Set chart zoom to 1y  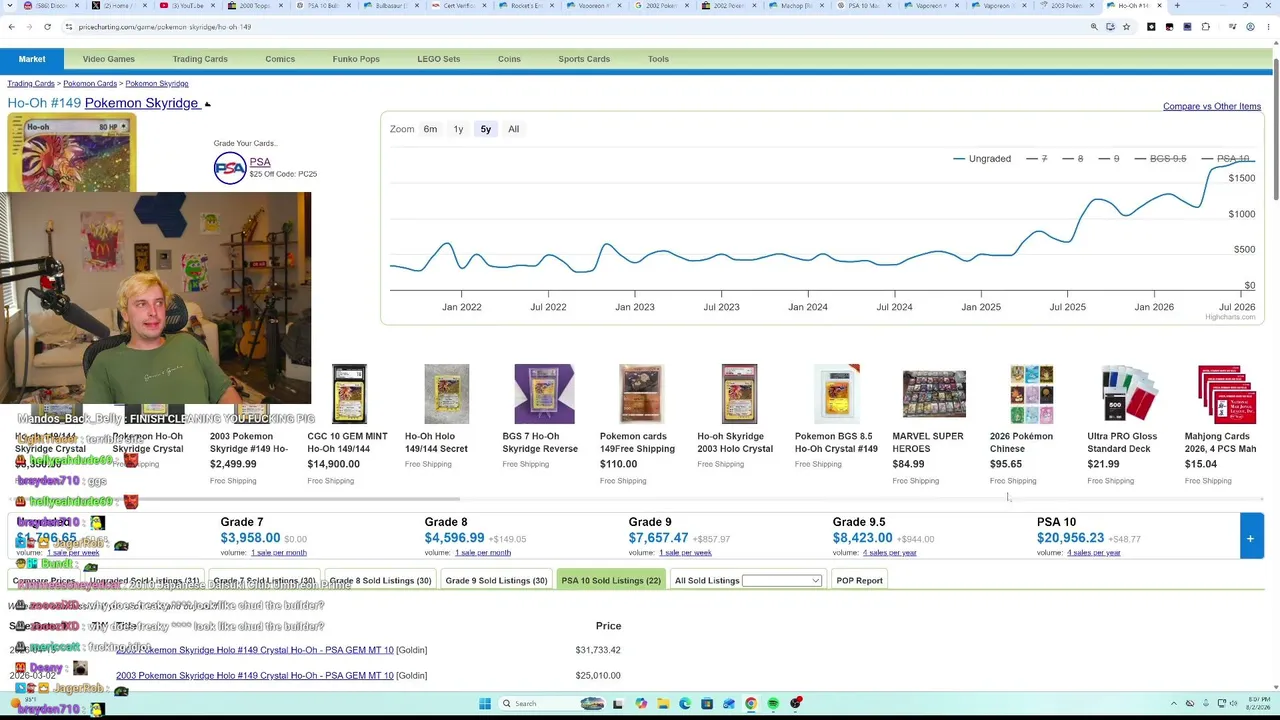click(458, 129)
